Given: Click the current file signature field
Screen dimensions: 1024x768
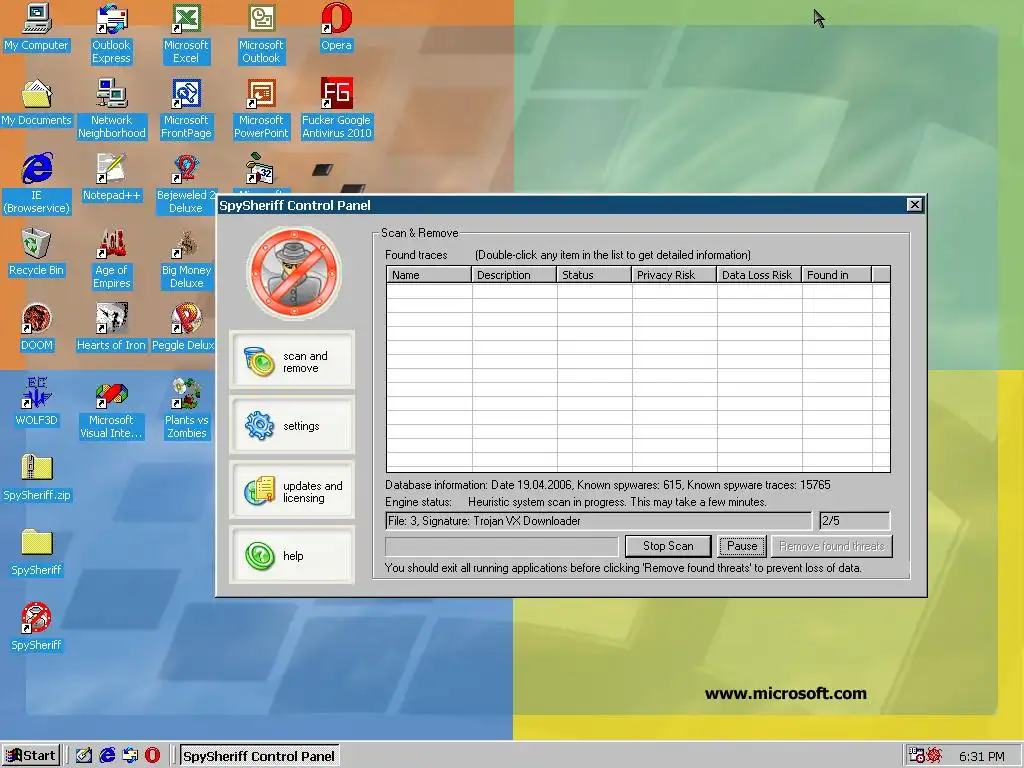Looking at the screenshot, I should 598,520.
